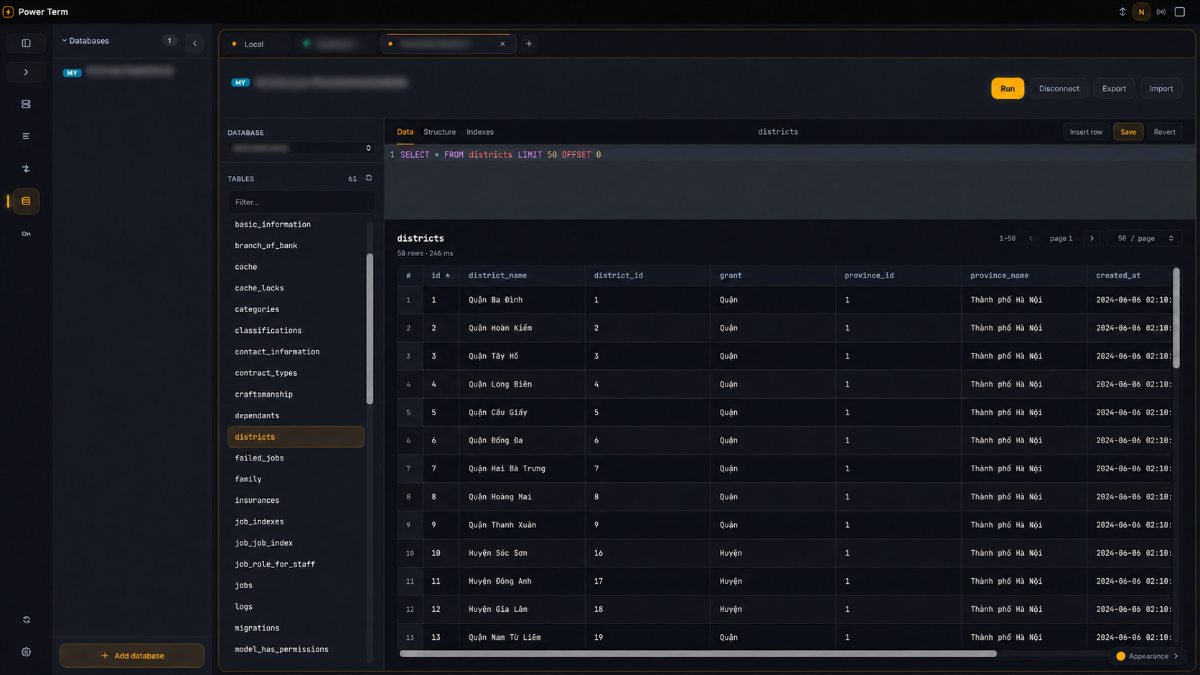Switch to the Structure tab
This screenshot has height=675, width=1200.
pyautogui.click(x=439, y=132)
